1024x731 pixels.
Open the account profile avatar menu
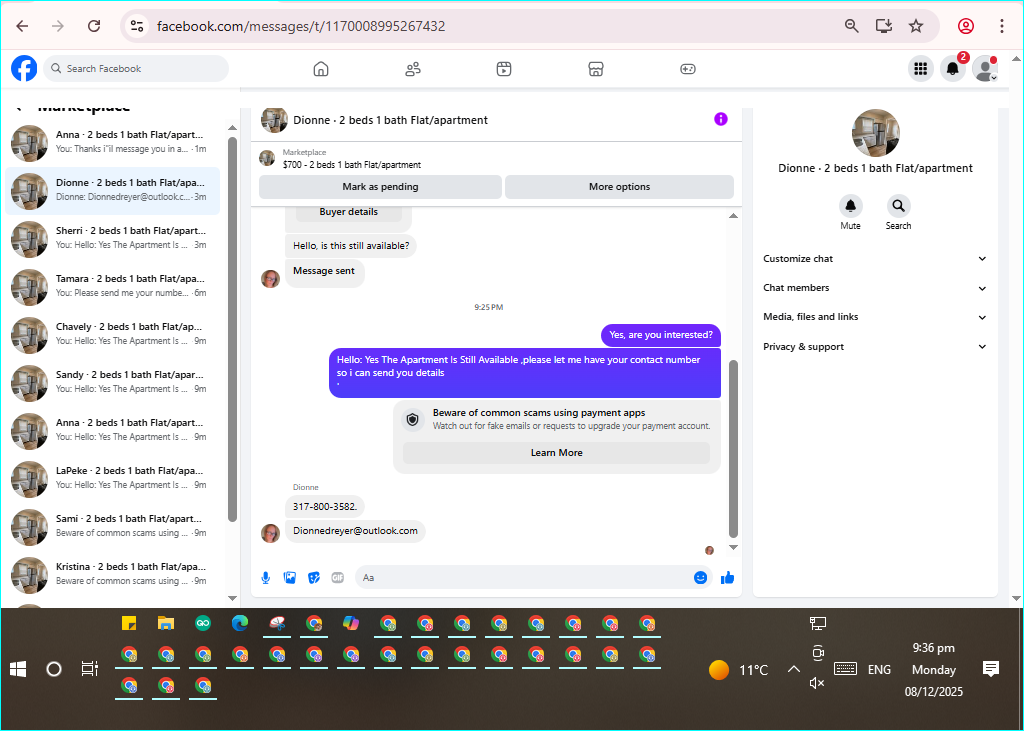click(985, 69)
